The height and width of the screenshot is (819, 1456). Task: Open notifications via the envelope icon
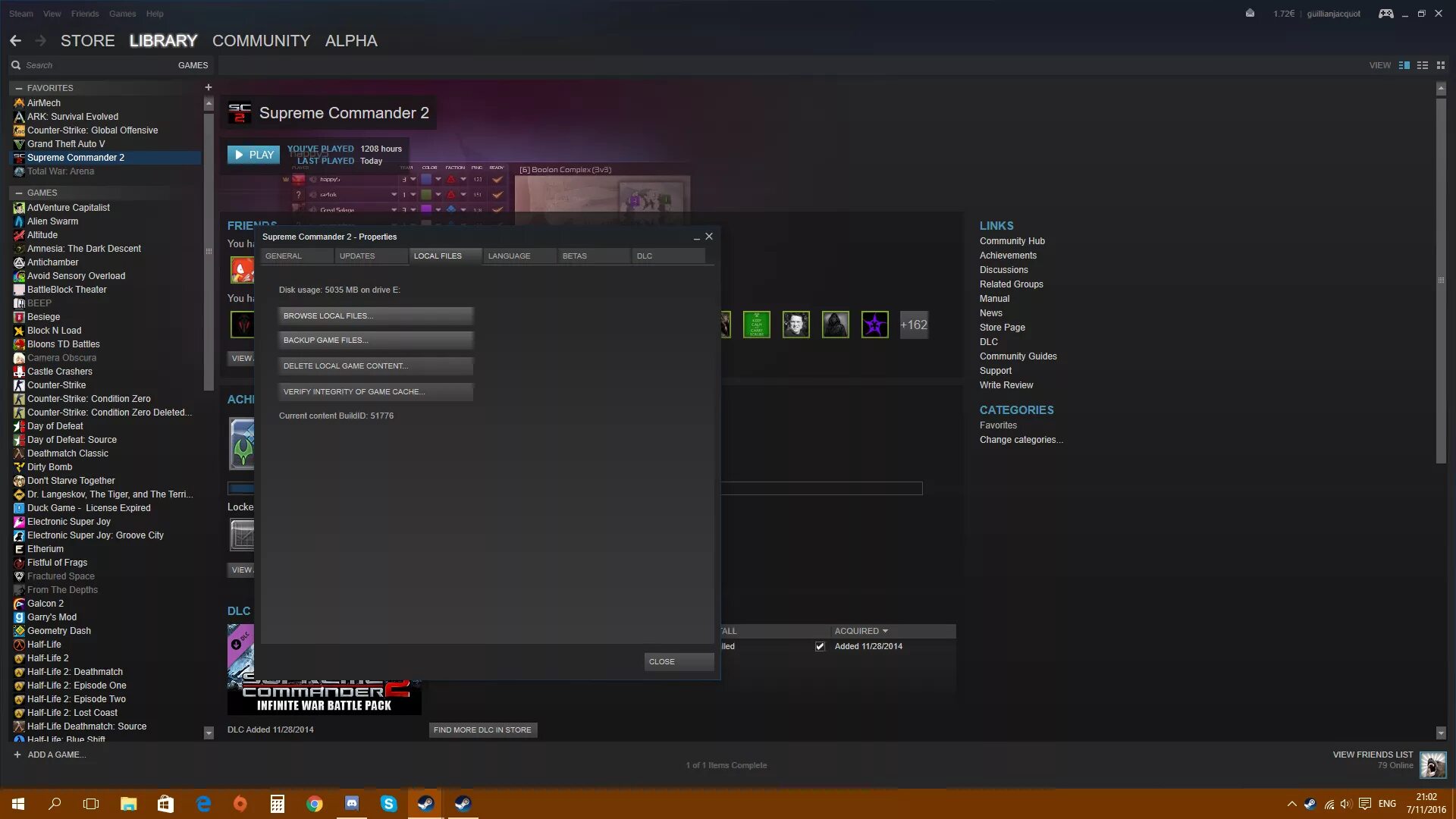[1250, 13]
